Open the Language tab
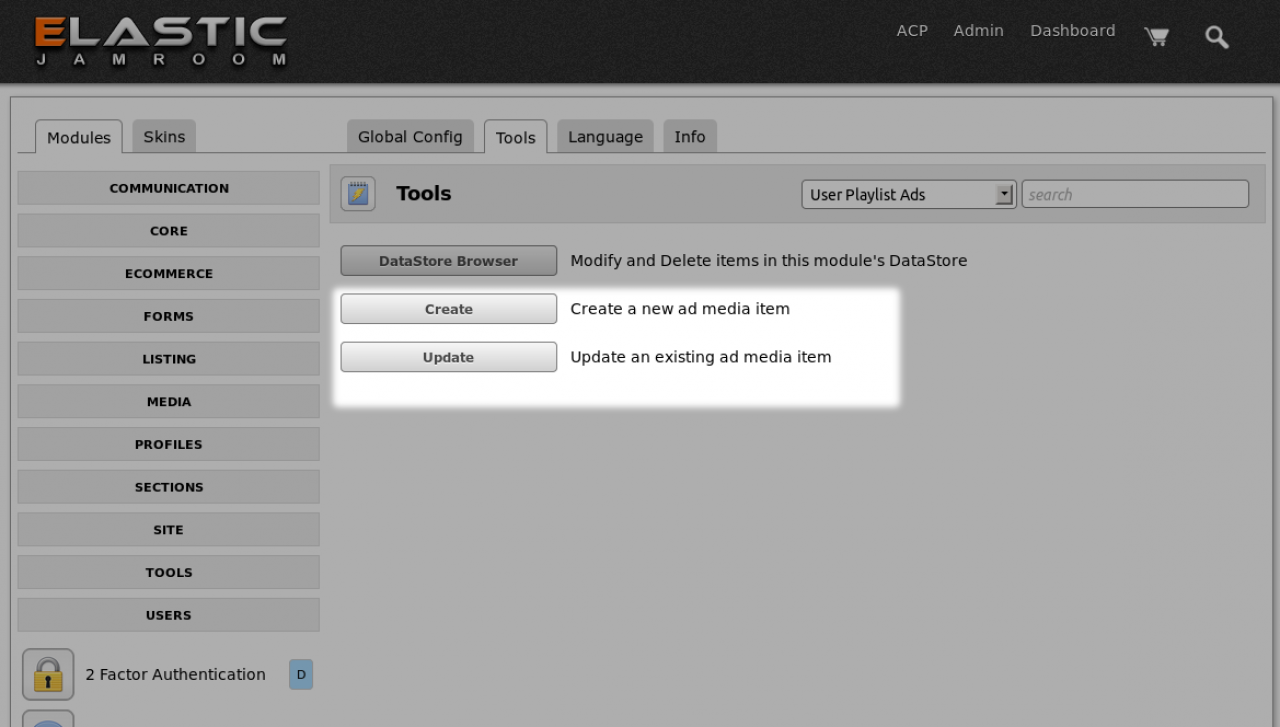The height and width of the screenshot is (727, 1280). tap(606, 136)
